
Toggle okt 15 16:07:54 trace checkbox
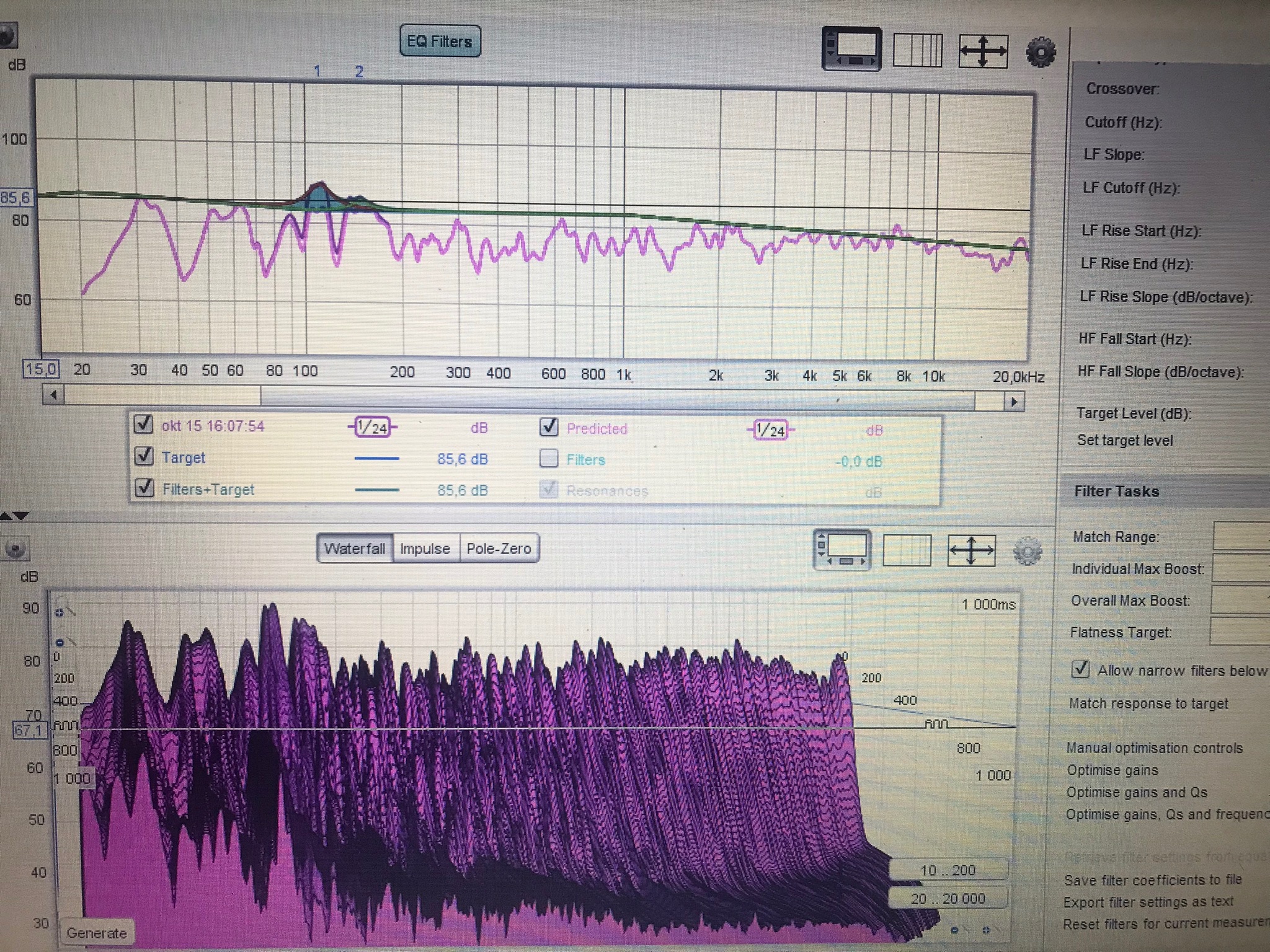(143, 425)
